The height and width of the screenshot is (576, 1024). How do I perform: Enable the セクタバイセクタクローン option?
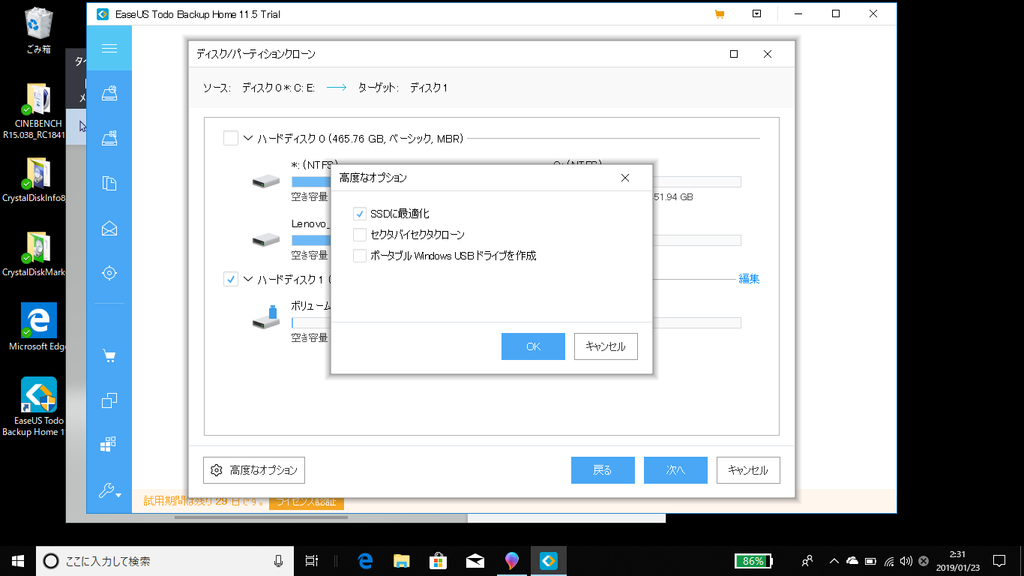point(359,235)
